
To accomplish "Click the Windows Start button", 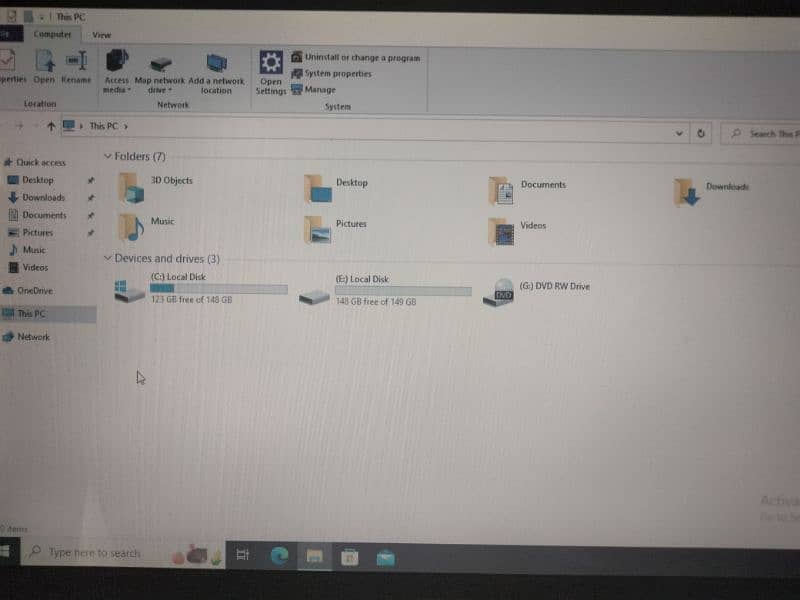I will (x=6, y=552).
